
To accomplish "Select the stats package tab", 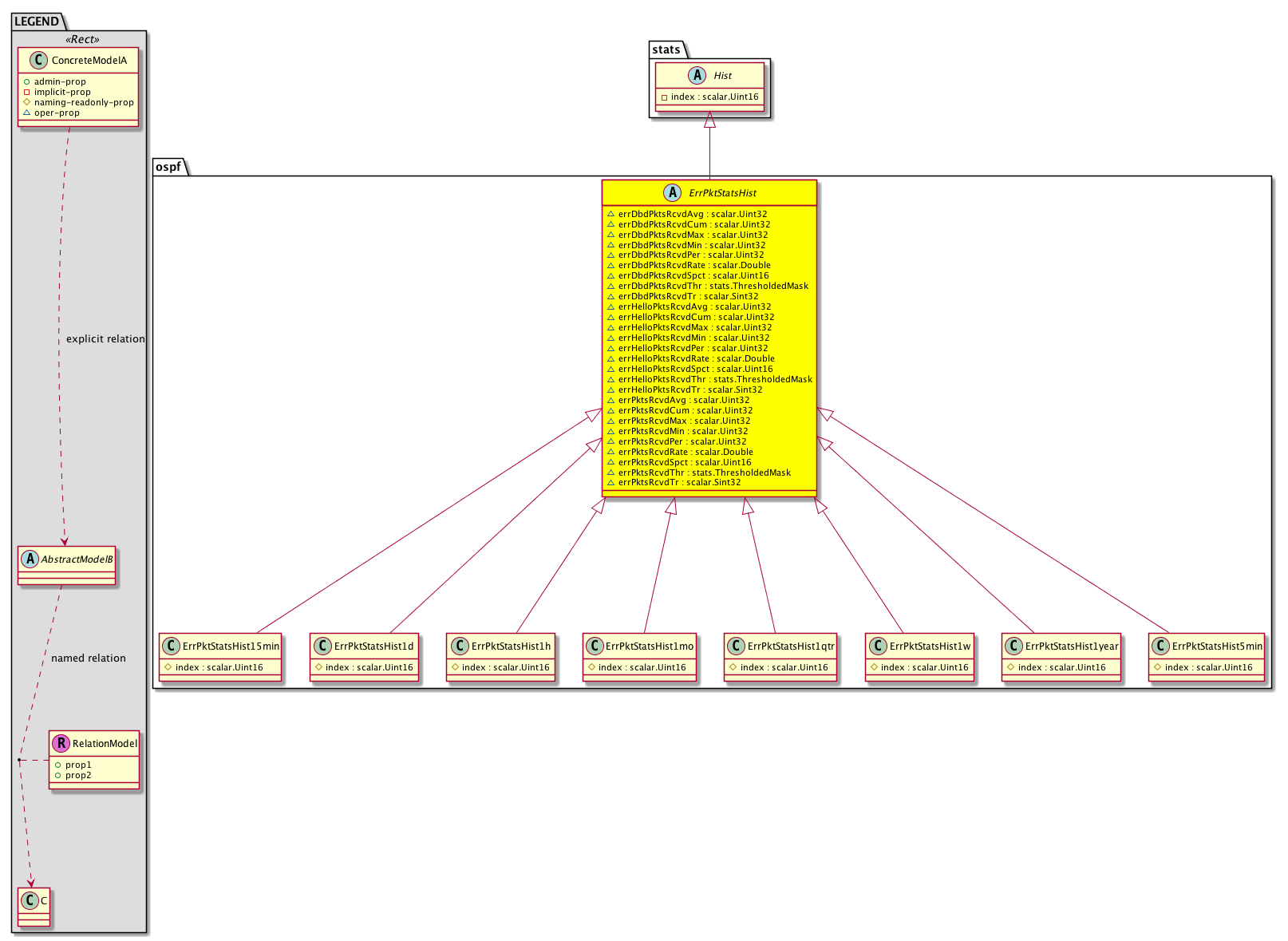I will coord(666,49).
